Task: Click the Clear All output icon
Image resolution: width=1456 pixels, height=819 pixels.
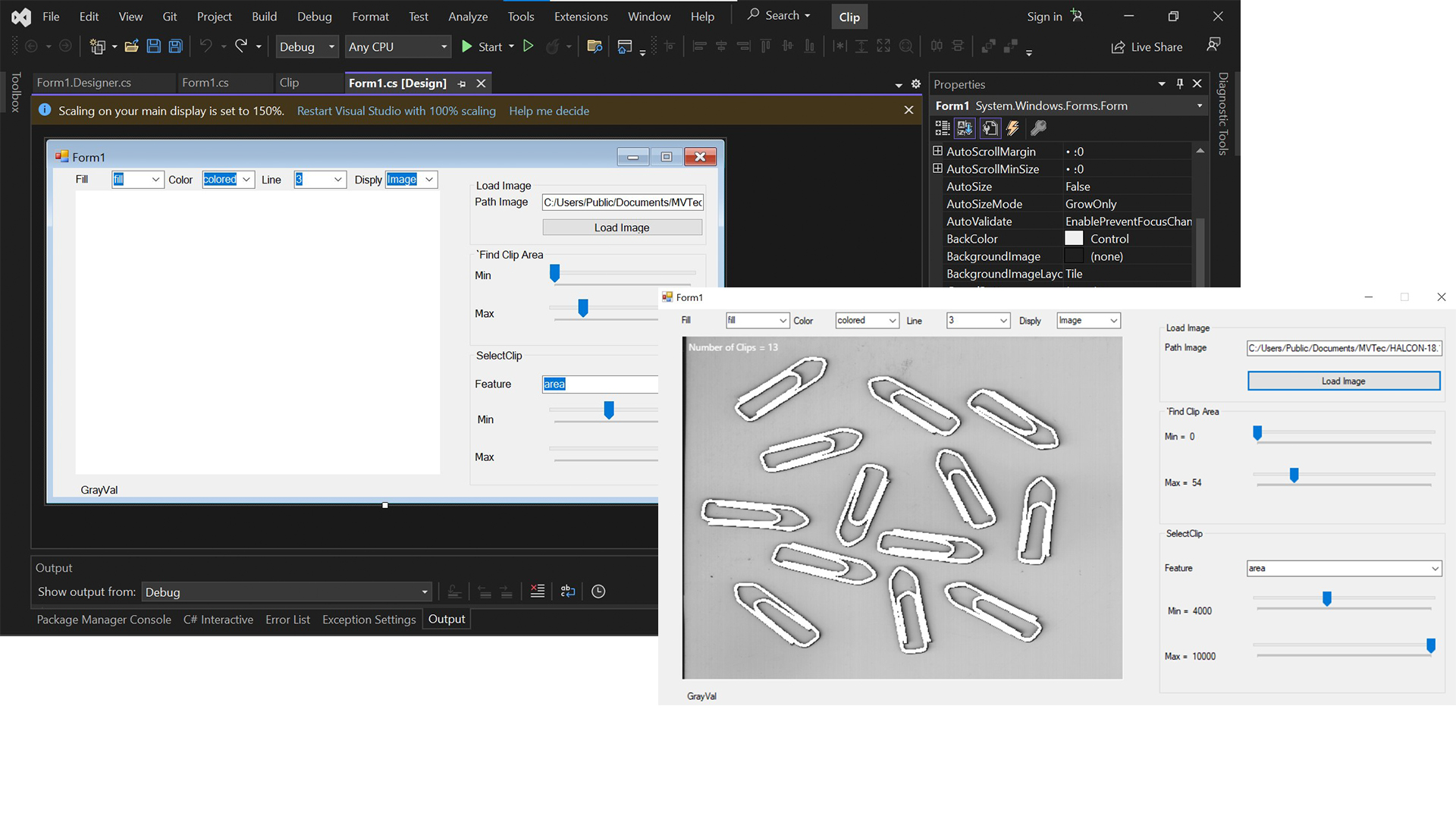Action: coord(538,591)
